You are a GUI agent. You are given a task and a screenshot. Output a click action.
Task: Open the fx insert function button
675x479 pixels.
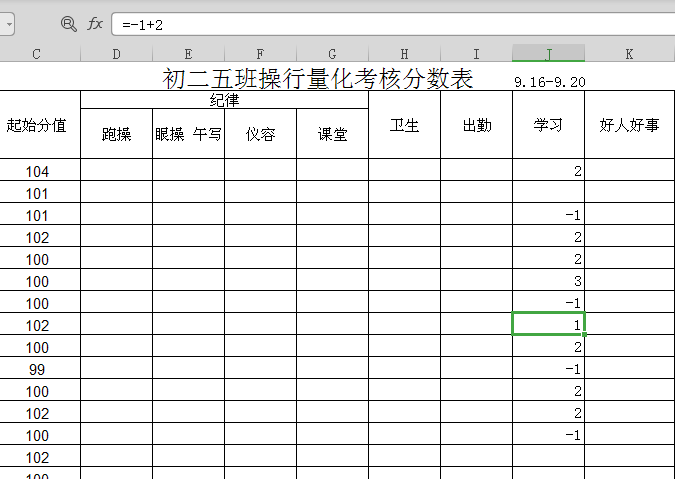pyautogui.click(x=95, y=24)
